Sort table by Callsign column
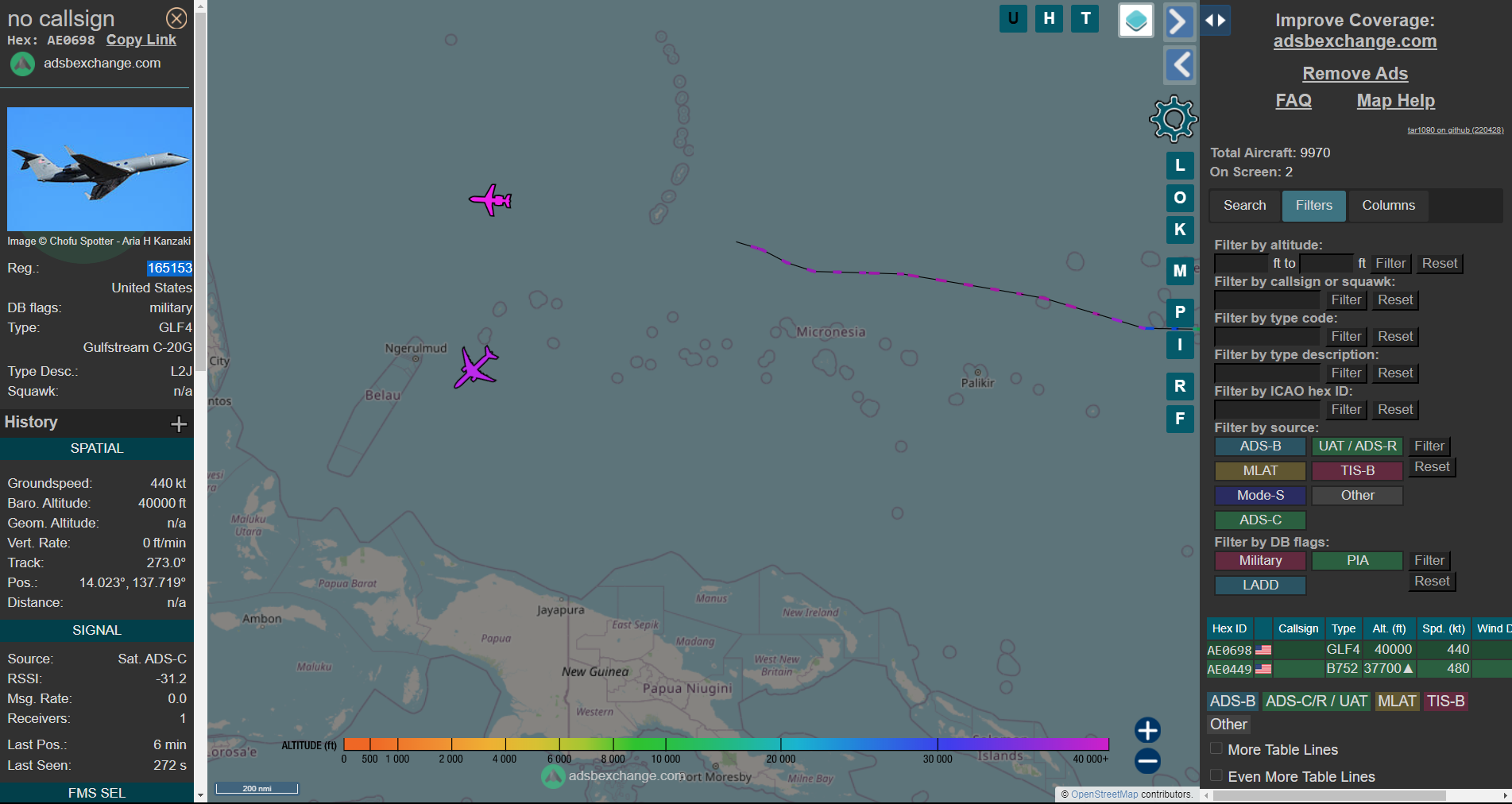 click(x=1298, y=628)
